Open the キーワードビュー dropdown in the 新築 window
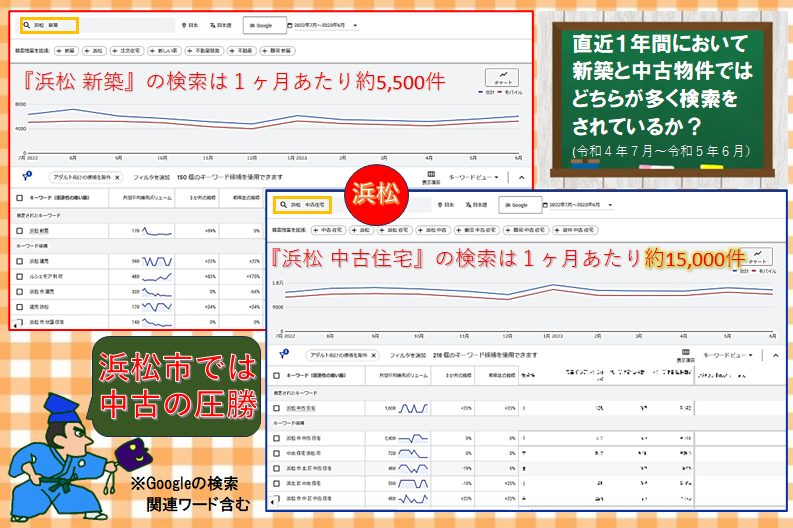This screenshot has width=793, height=528. point(474,178)
